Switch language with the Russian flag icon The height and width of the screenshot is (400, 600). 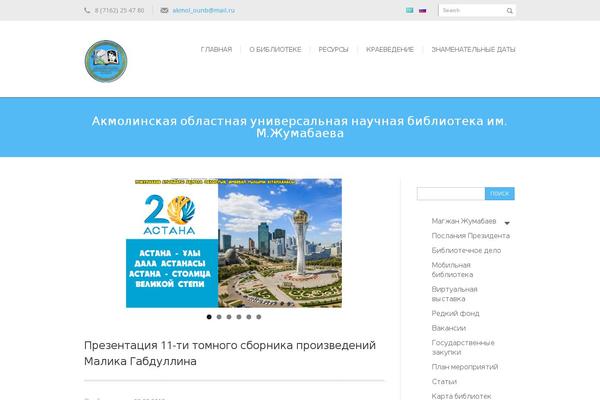[422, 10]
